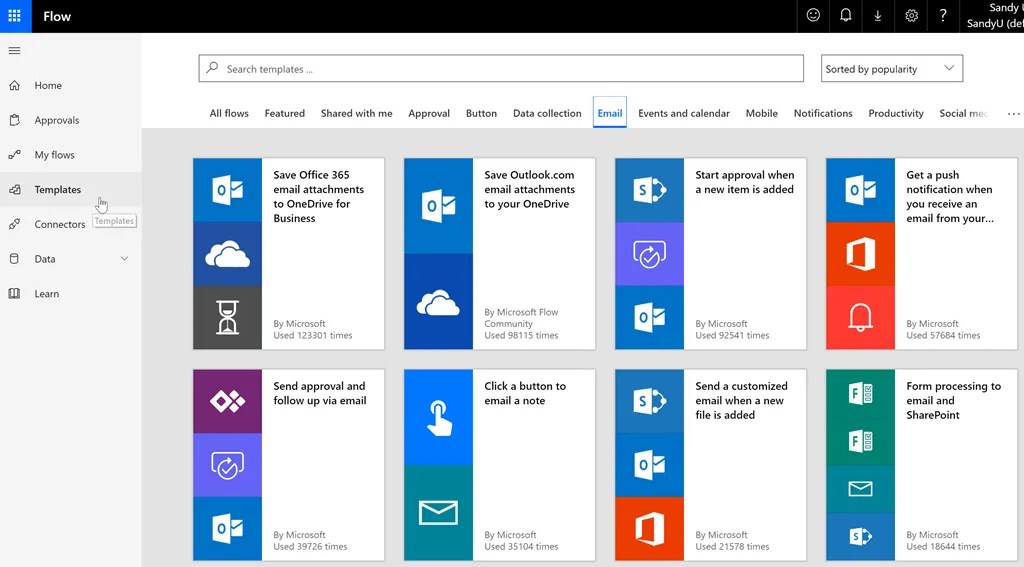
Task: Open the help question mark icon
Action: (943, 15)
